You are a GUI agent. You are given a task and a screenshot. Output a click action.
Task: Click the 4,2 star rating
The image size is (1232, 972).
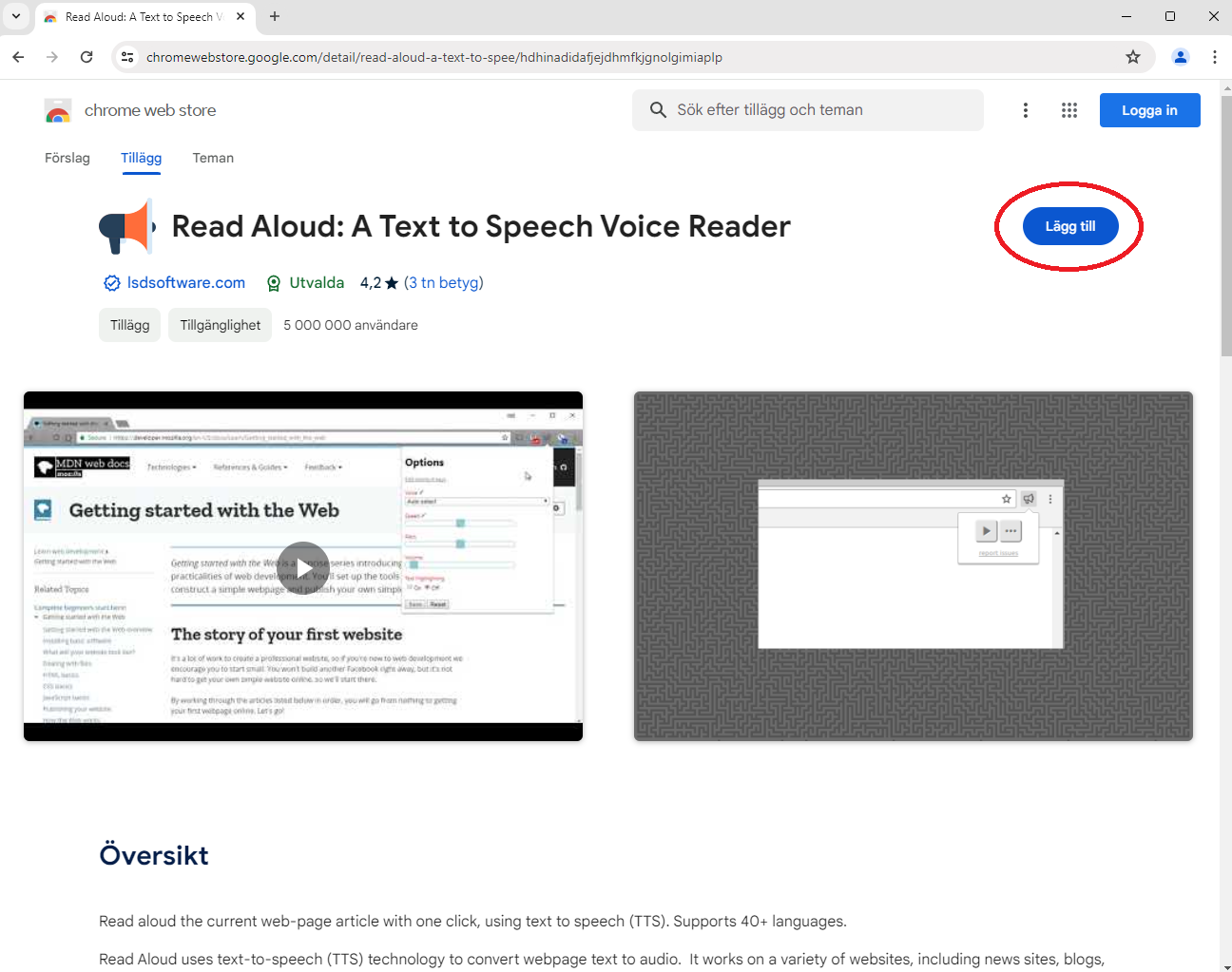(x=378, y=282)
